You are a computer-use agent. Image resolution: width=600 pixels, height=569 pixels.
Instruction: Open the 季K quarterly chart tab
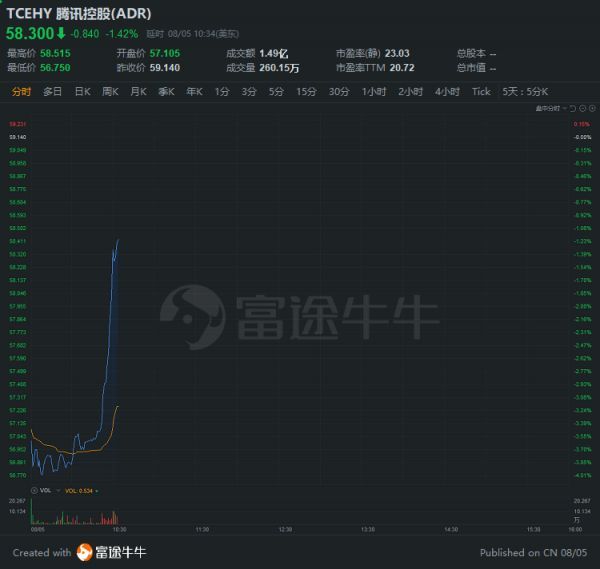(x=166, y=92)
